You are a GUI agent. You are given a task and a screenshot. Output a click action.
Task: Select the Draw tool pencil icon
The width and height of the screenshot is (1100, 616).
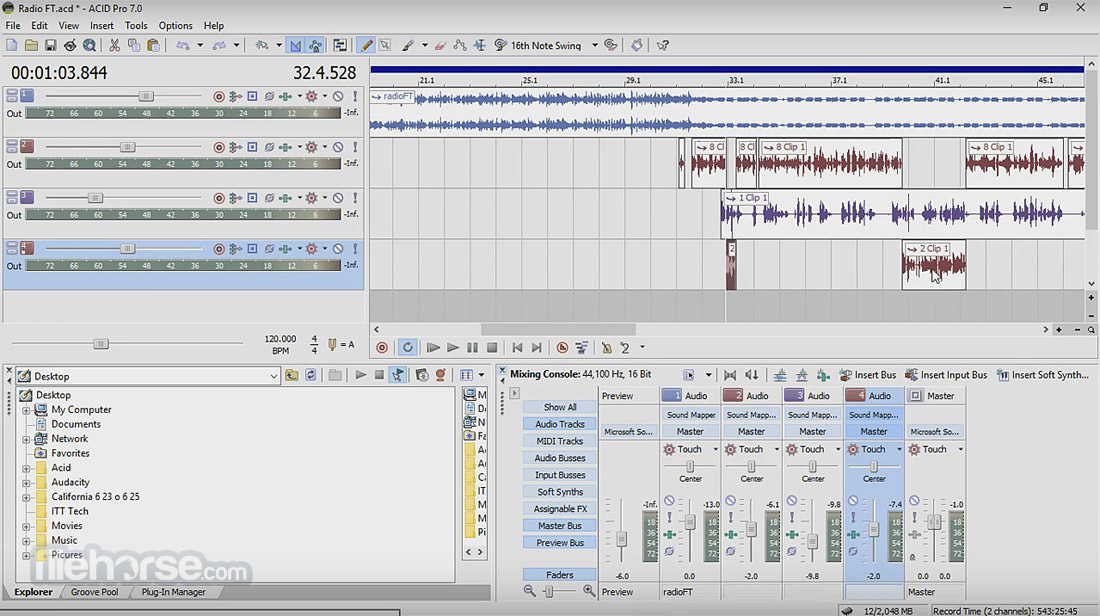tap(366, 46)
